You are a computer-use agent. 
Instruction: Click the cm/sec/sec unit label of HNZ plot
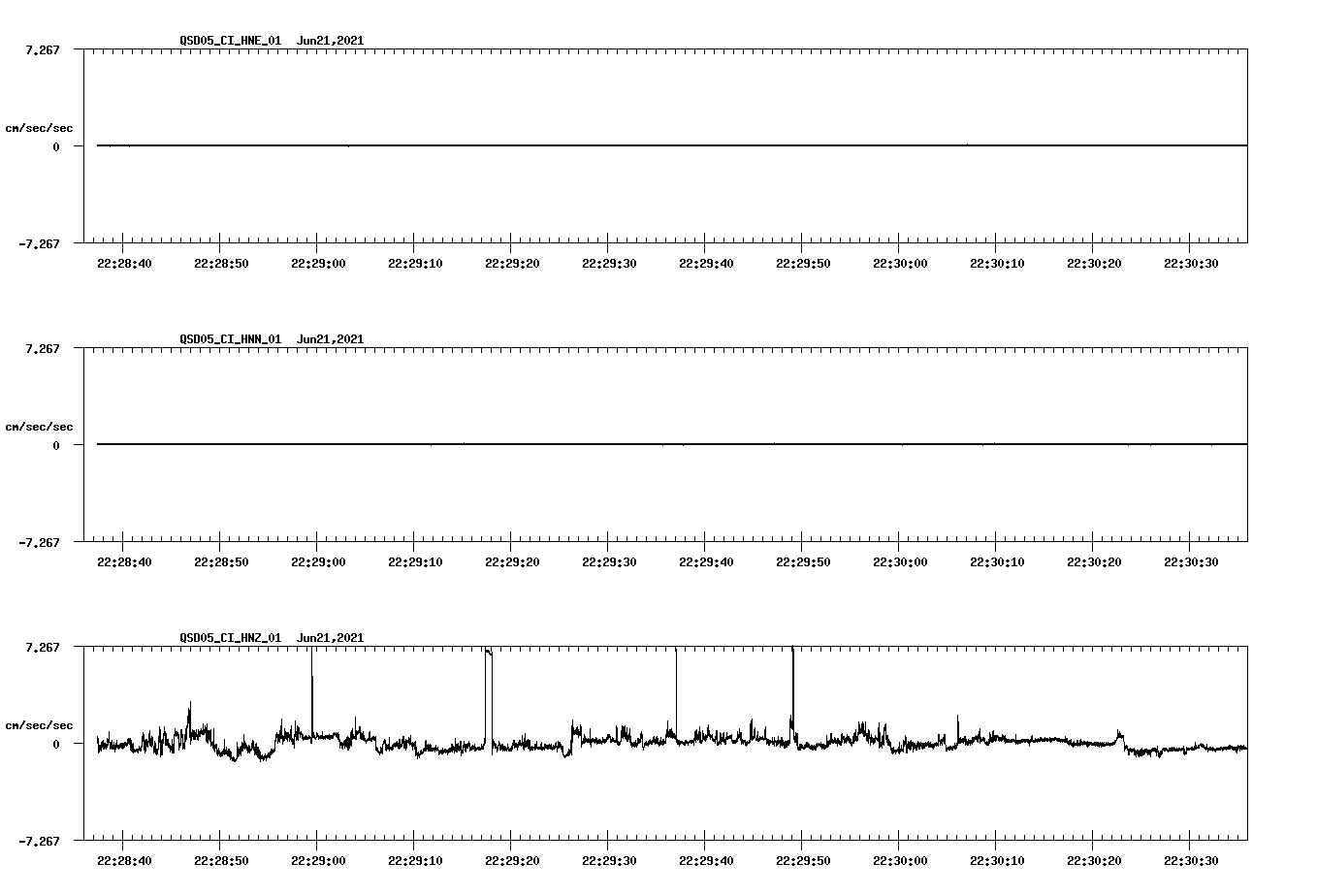pos(39,725)
